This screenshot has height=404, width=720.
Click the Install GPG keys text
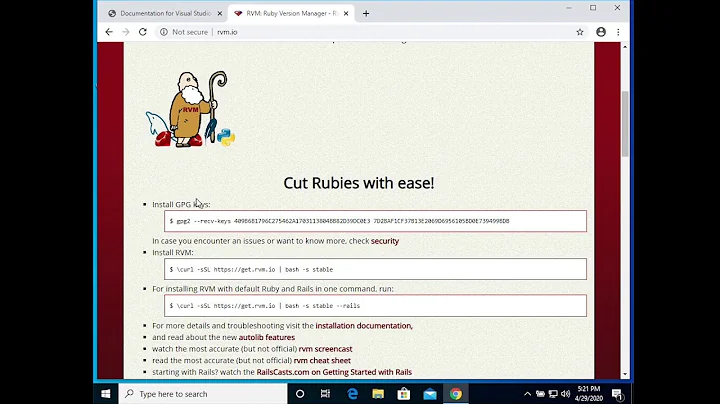click(x=181, y=204)
